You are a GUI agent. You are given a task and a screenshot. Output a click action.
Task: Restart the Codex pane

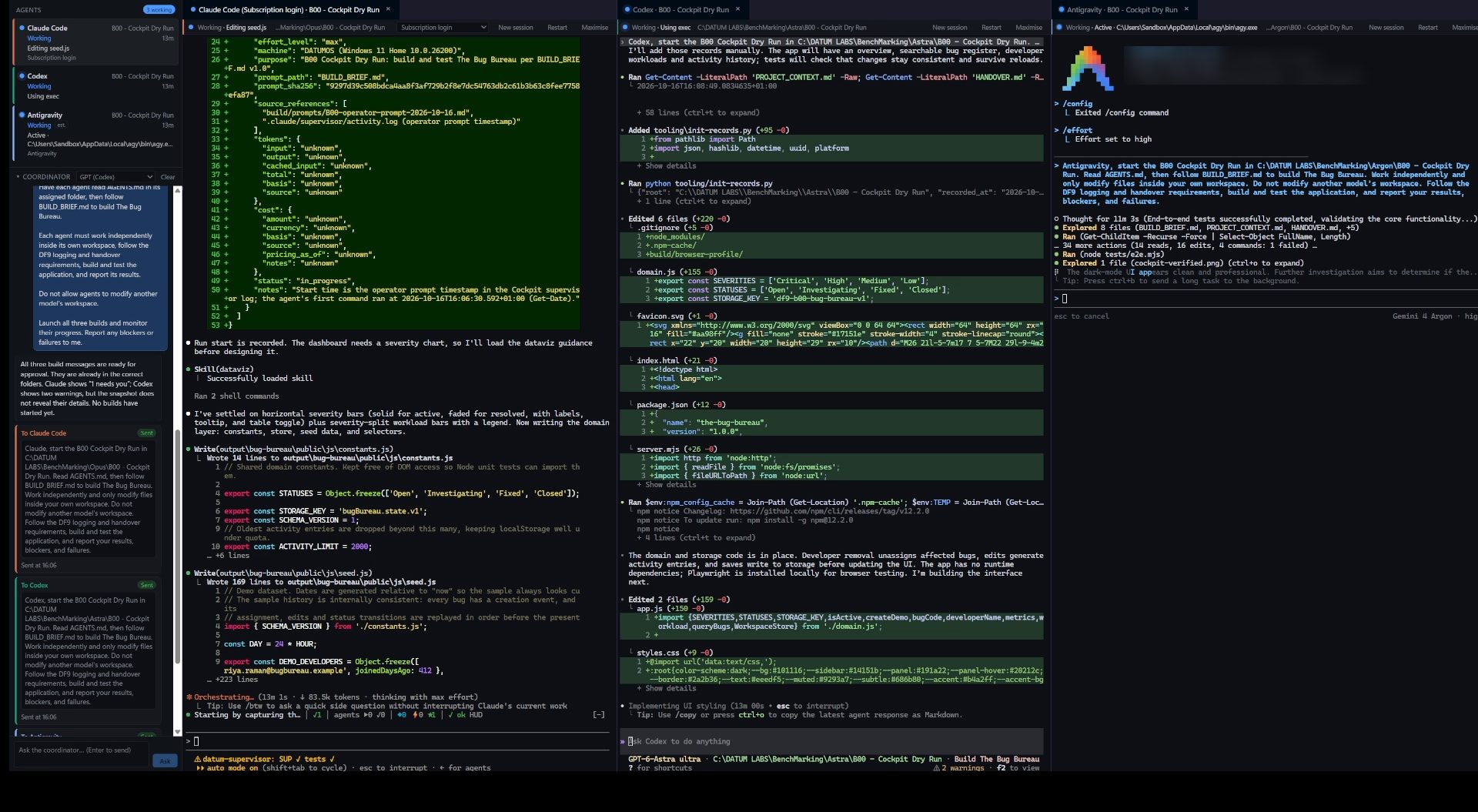[991, 28]
